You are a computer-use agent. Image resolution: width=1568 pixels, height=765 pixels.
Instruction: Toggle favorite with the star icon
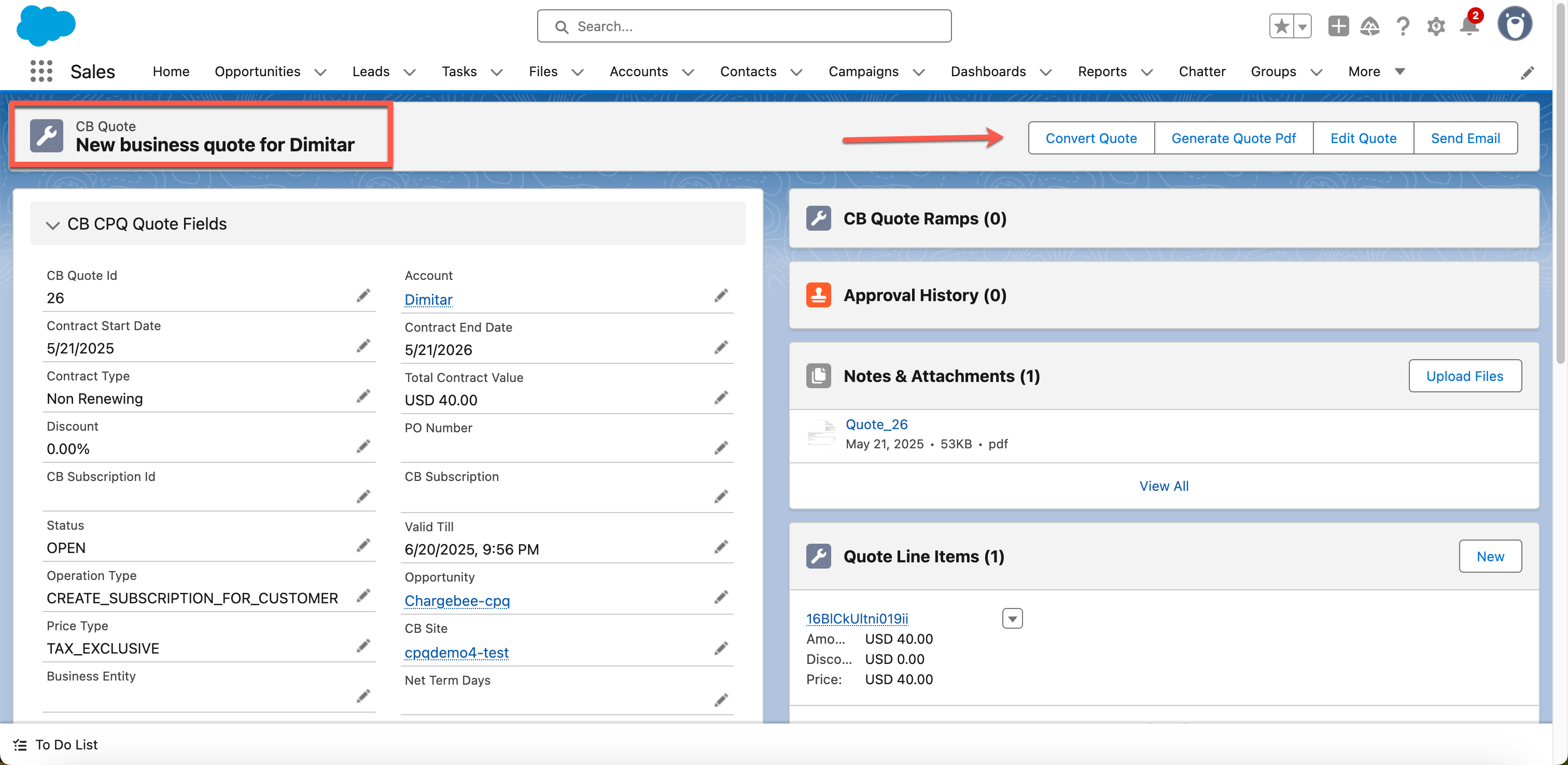(1281, 26)
